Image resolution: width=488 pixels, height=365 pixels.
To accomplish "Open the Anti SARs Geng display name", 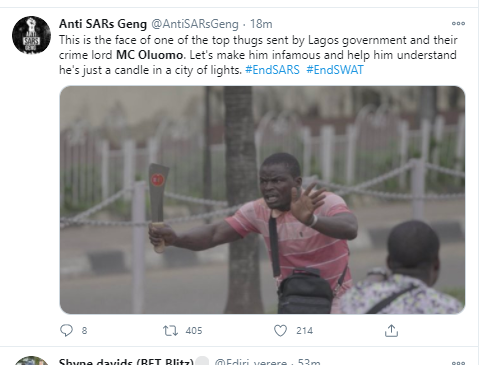I will [103, 24].
